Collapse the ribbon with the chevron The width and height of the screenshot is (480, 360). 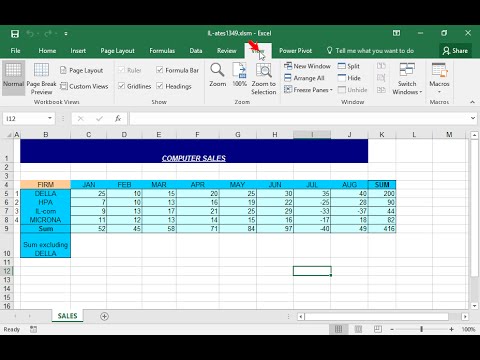472,102
